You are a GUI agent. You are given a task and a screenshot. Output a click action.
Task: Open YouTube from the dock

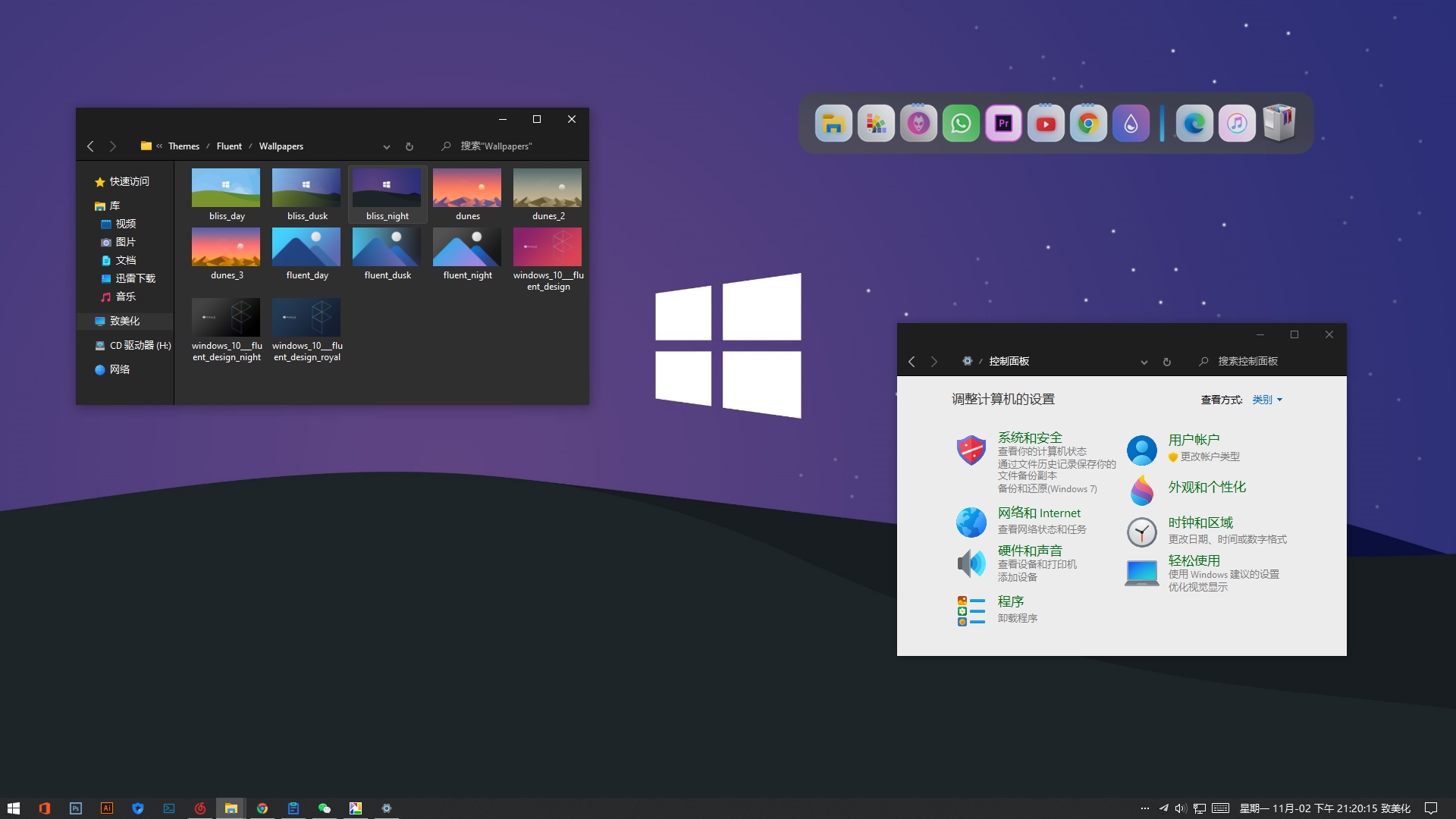coord(1046,124)
